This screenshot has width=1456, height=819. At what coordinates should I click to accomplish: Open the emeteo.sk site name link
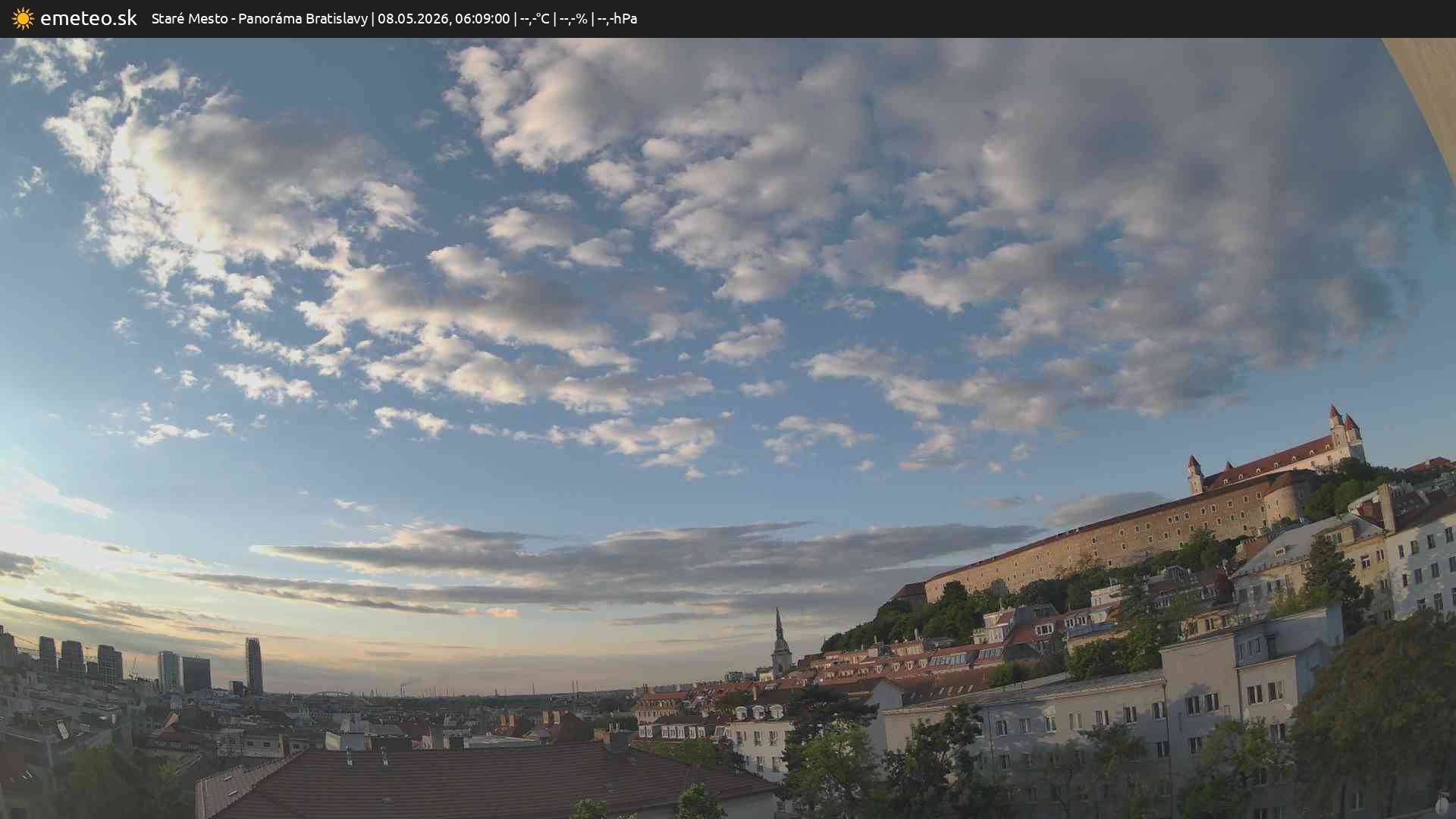click(x=89, y=18)
